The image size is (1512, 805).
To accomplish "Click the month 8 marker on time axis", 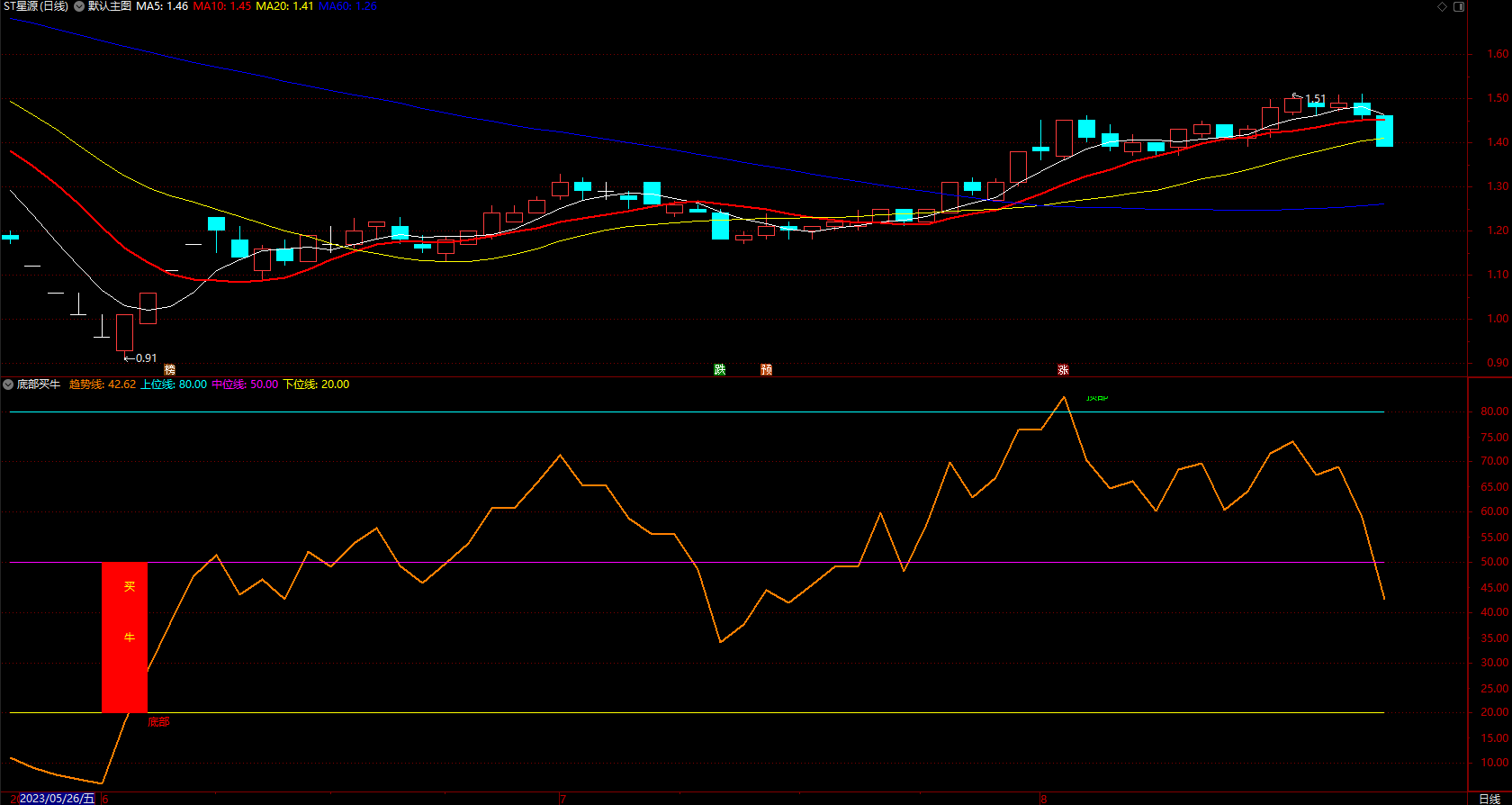I will point(1044,800).
